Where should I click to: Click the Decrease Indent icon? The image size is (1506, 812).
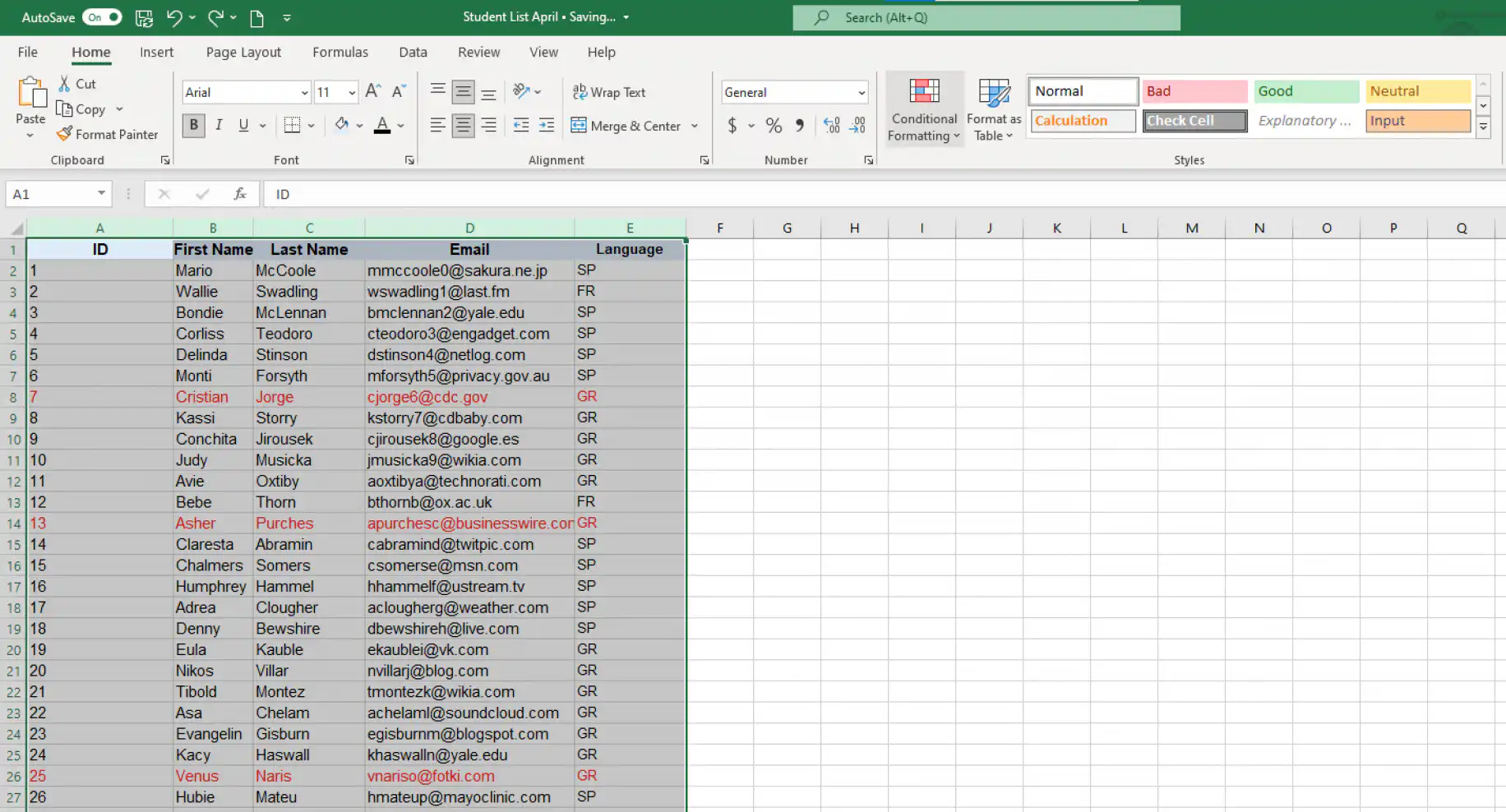pyautogui.click(x=521, y=125)
